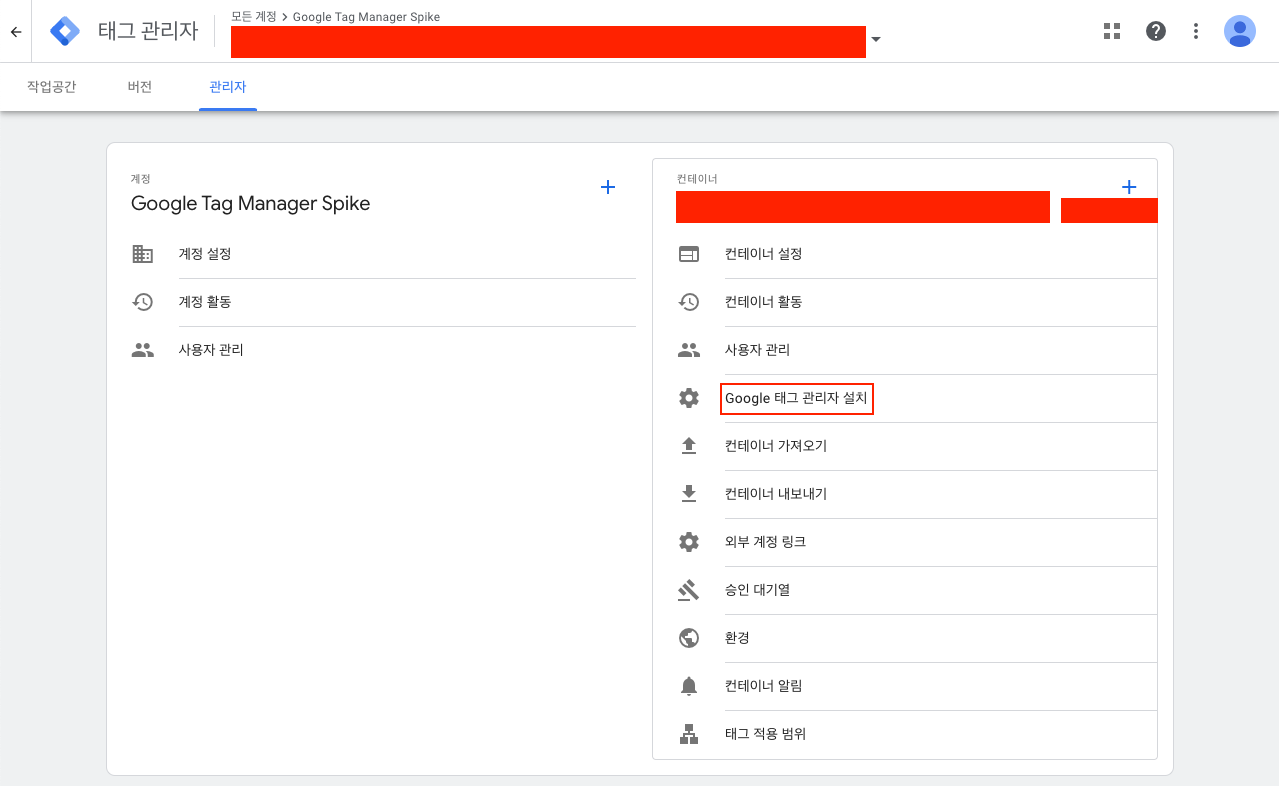Image resolution: width=1279 pixels, height=786 pixels.
Task: Click the 승인 대기열 gavel icon
Action: [x=689, y=590]
